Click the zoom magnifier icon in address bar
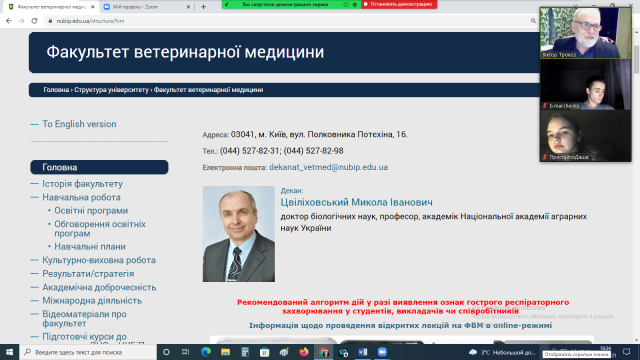The image size is (640, 360). point(533,21)
